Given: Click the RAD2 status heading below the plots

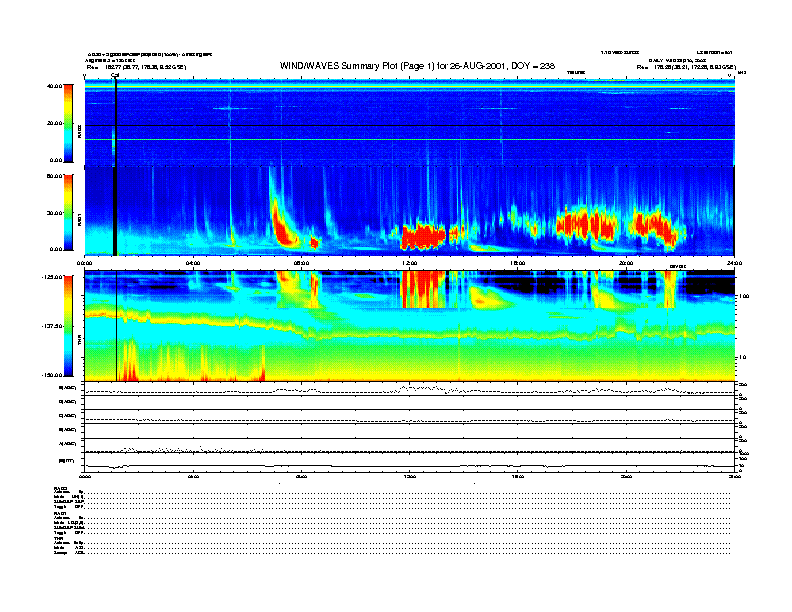Looking at the screenshot, I should pos(61,488).
